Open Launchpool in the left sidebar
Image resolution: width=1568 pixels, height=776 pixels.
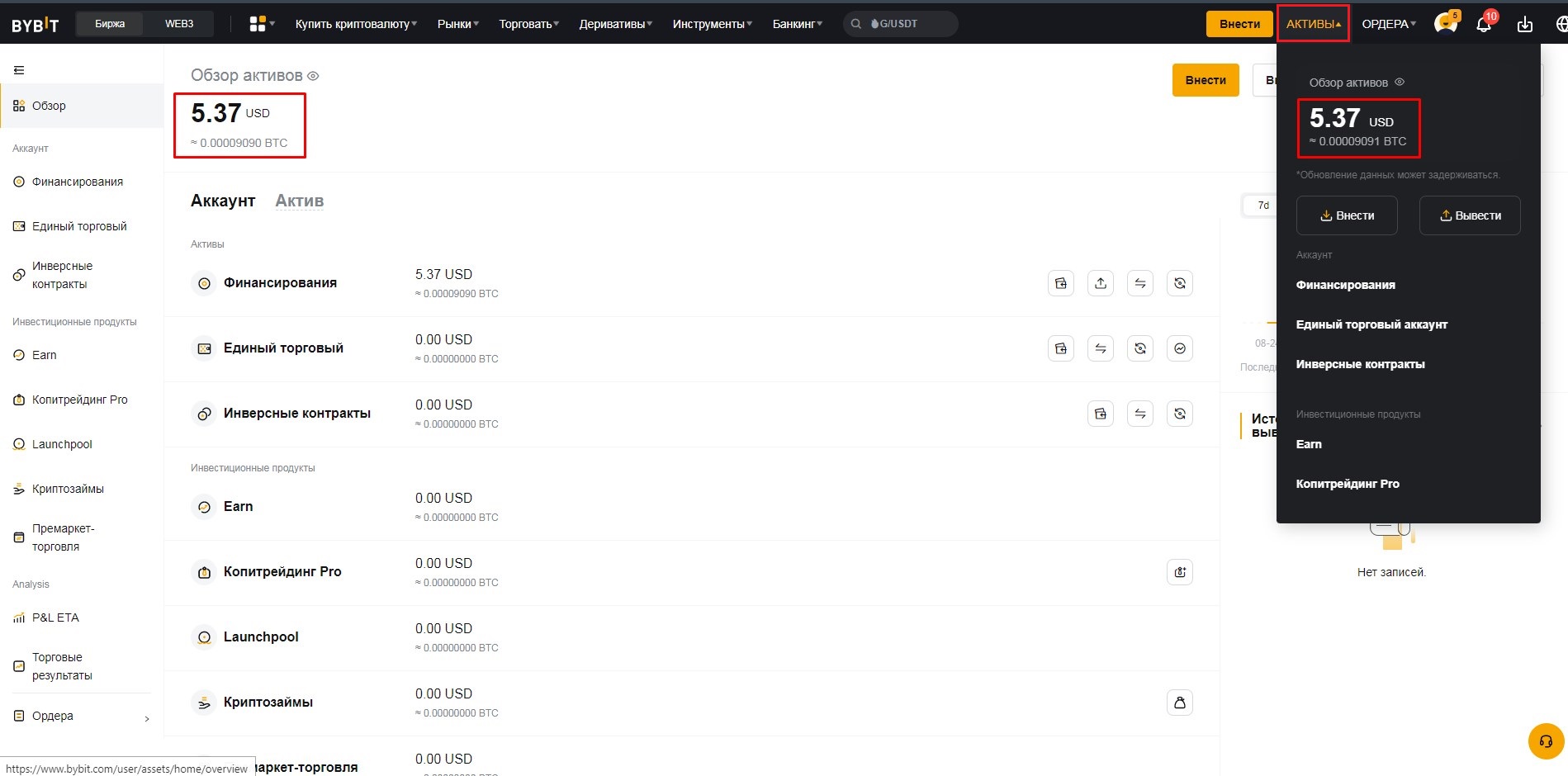pyautogui.click(x=82, y=444)
